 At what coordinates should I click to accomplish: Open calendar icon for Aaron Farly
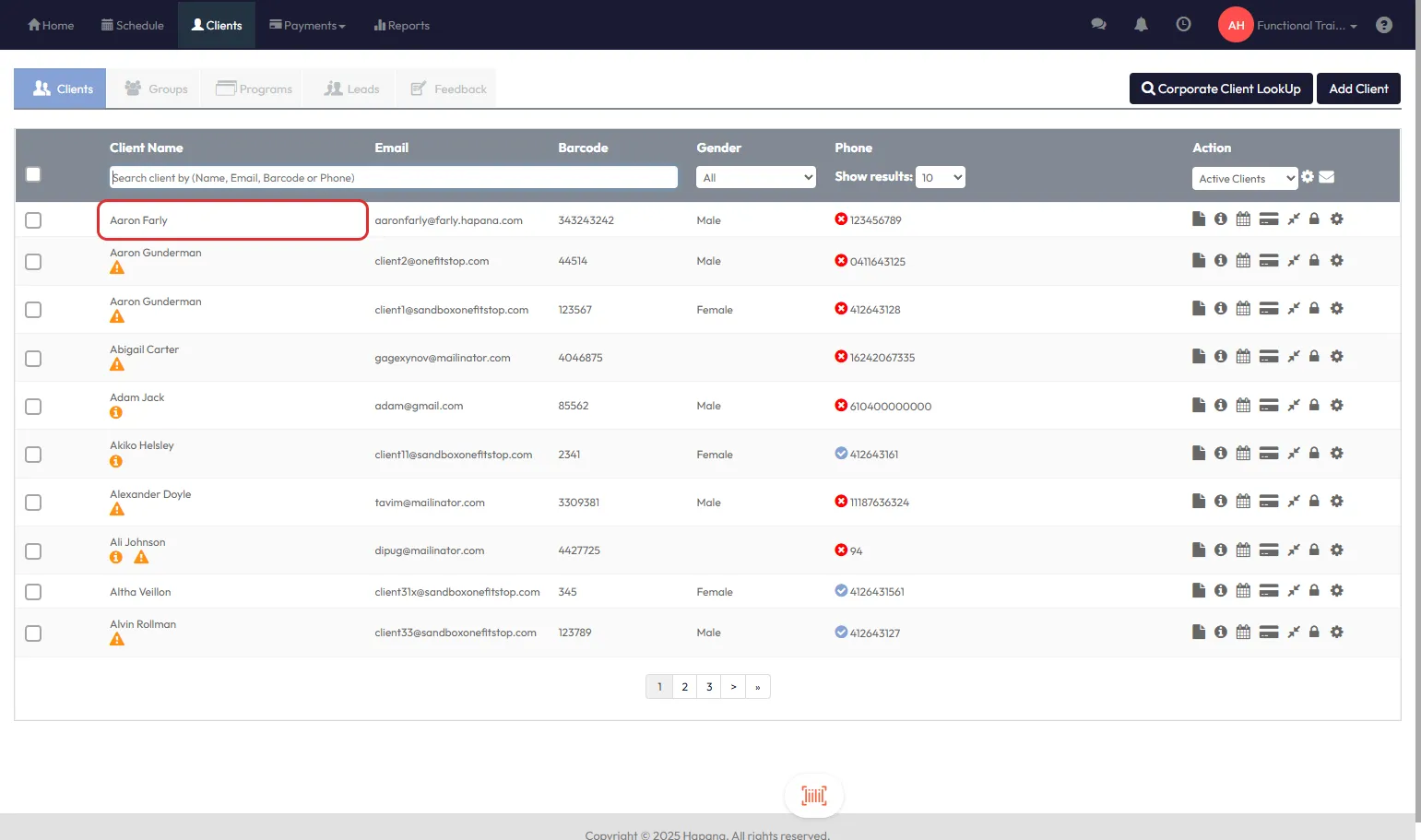tap(1243, 219)
